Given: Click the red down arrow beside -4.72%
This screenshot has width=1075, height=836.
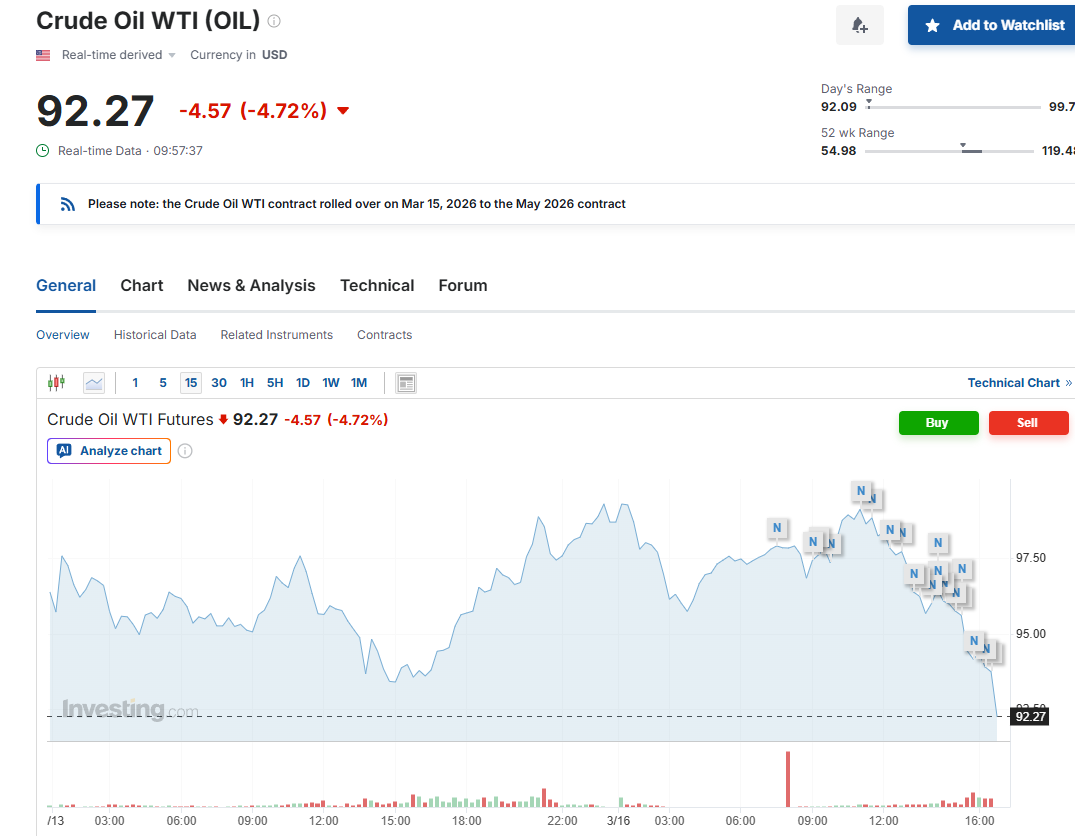Looking at the screenshot, I should (343, 110).
